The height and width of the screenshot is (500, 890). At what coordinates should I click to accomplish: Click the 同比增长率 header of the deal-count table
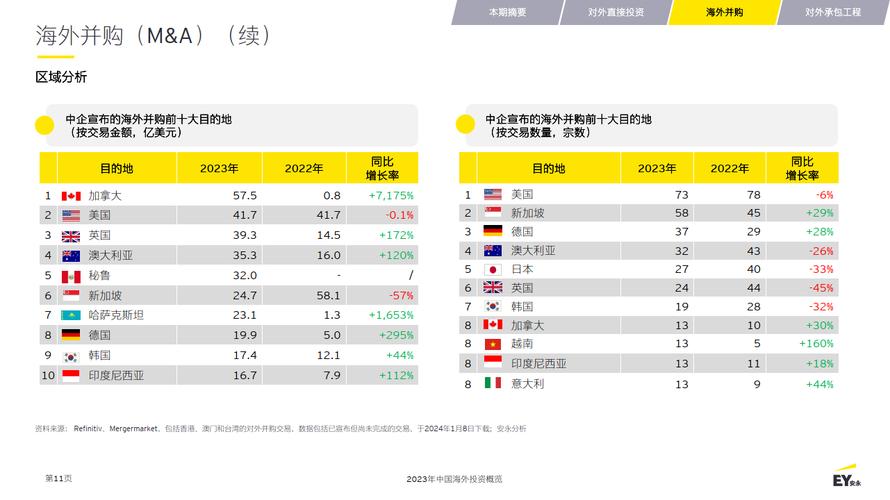pyautogui.click(x=802, y=169)
